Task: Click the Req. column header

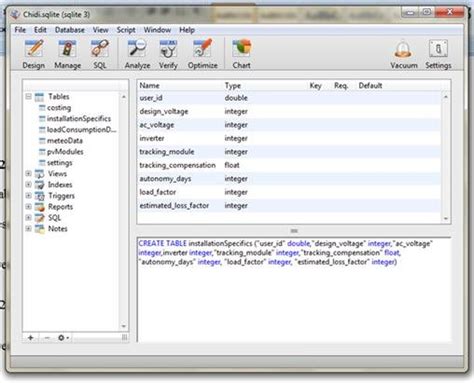Action: click(x=341, y=85)
